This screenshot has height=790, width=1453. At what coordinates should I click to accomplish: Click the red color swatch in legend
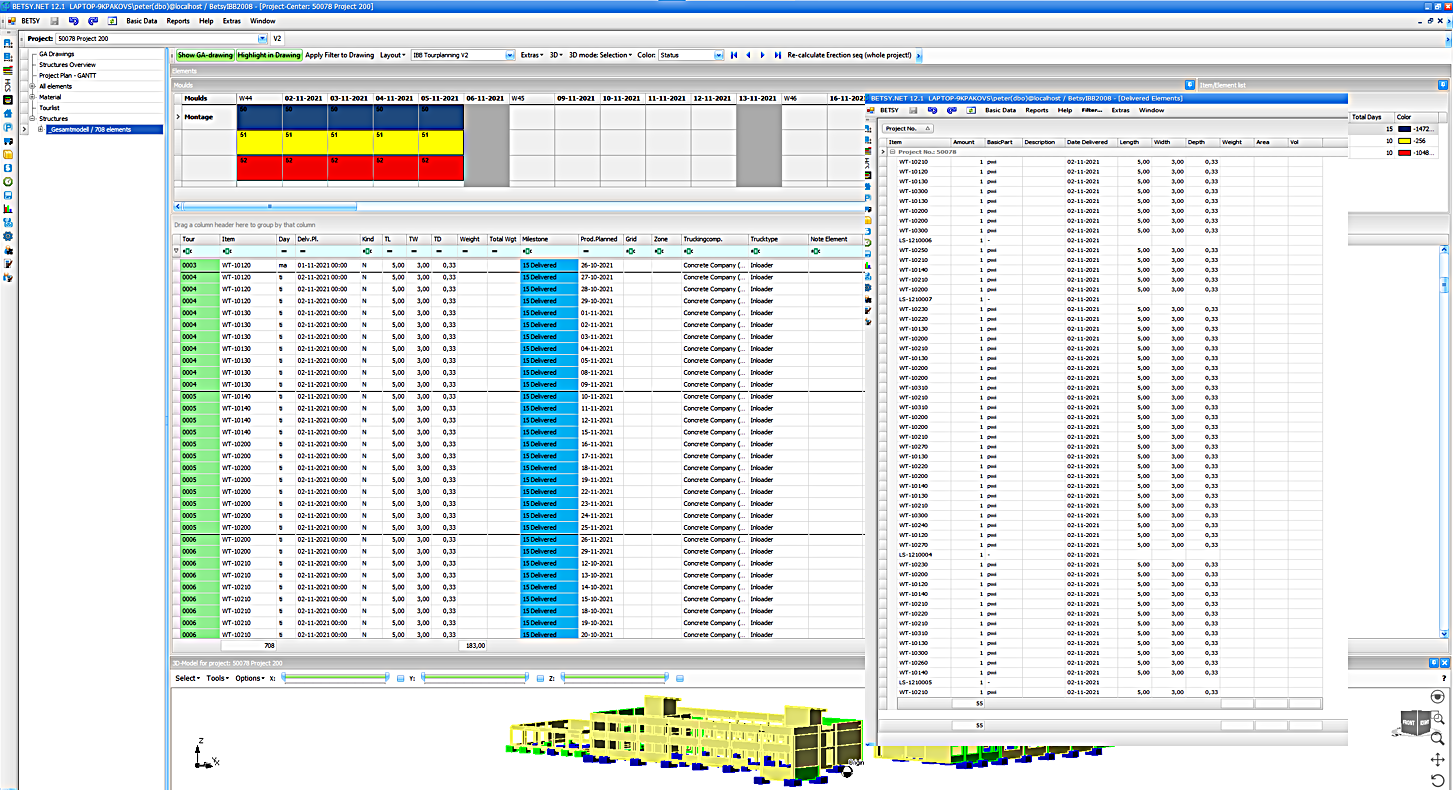point(1405,153)
